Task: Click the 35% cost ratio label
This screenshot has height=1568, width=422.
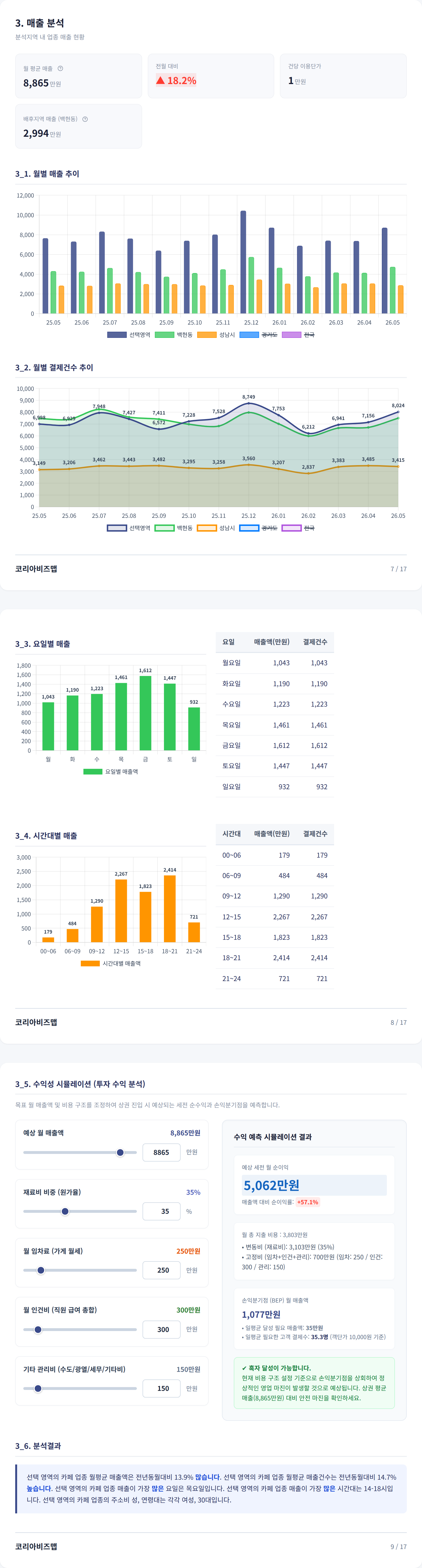Action: click(x=193, y=1192)
